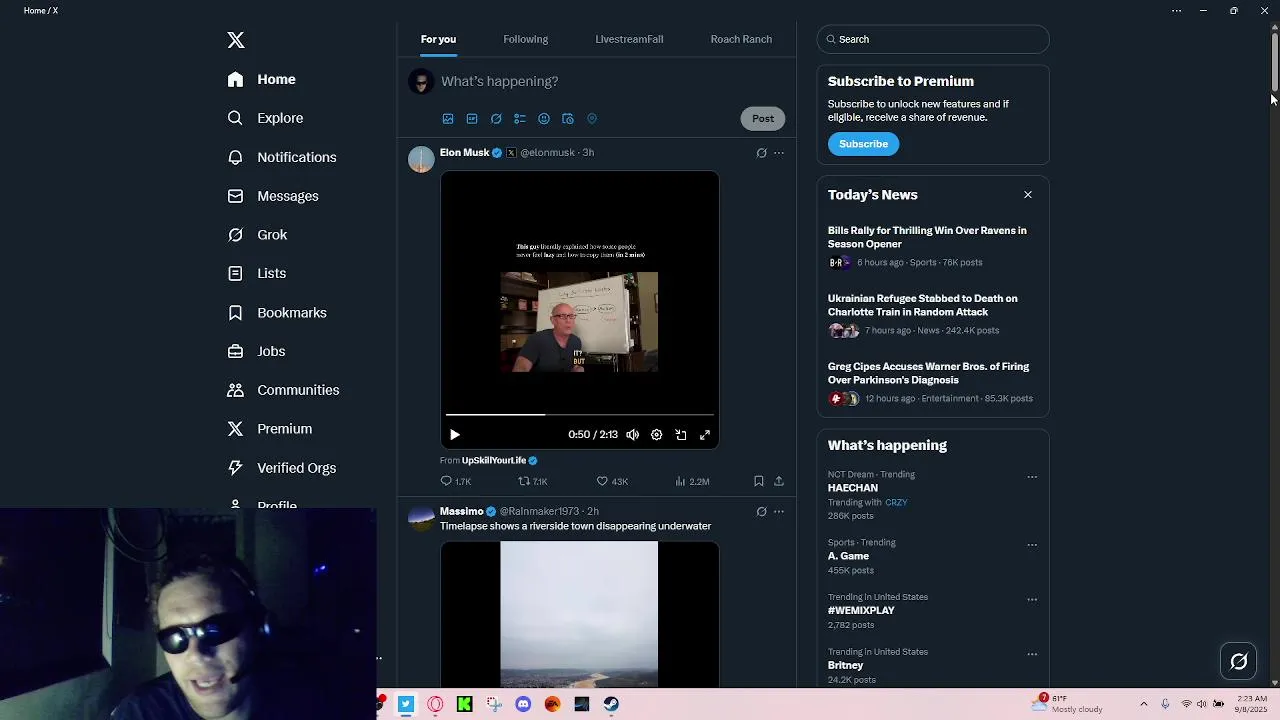Repost Elon Musk post (7.1K)
The image size is (1280, 720).
point(532,482)
